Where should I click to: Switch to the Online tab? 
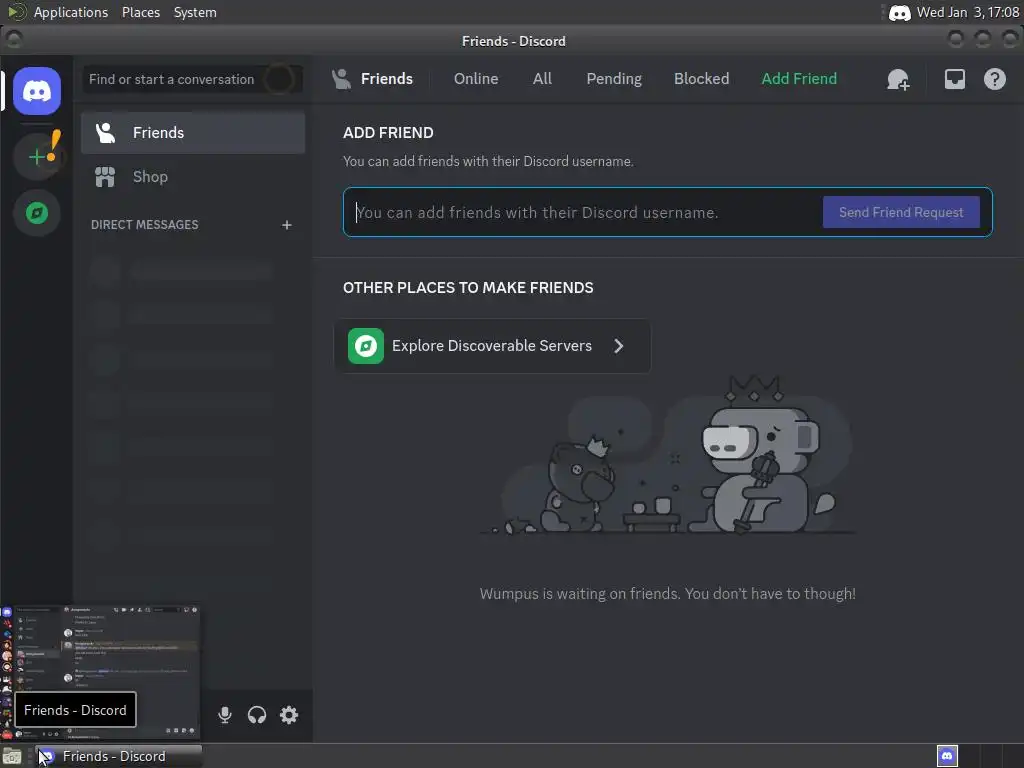(476, 79)
